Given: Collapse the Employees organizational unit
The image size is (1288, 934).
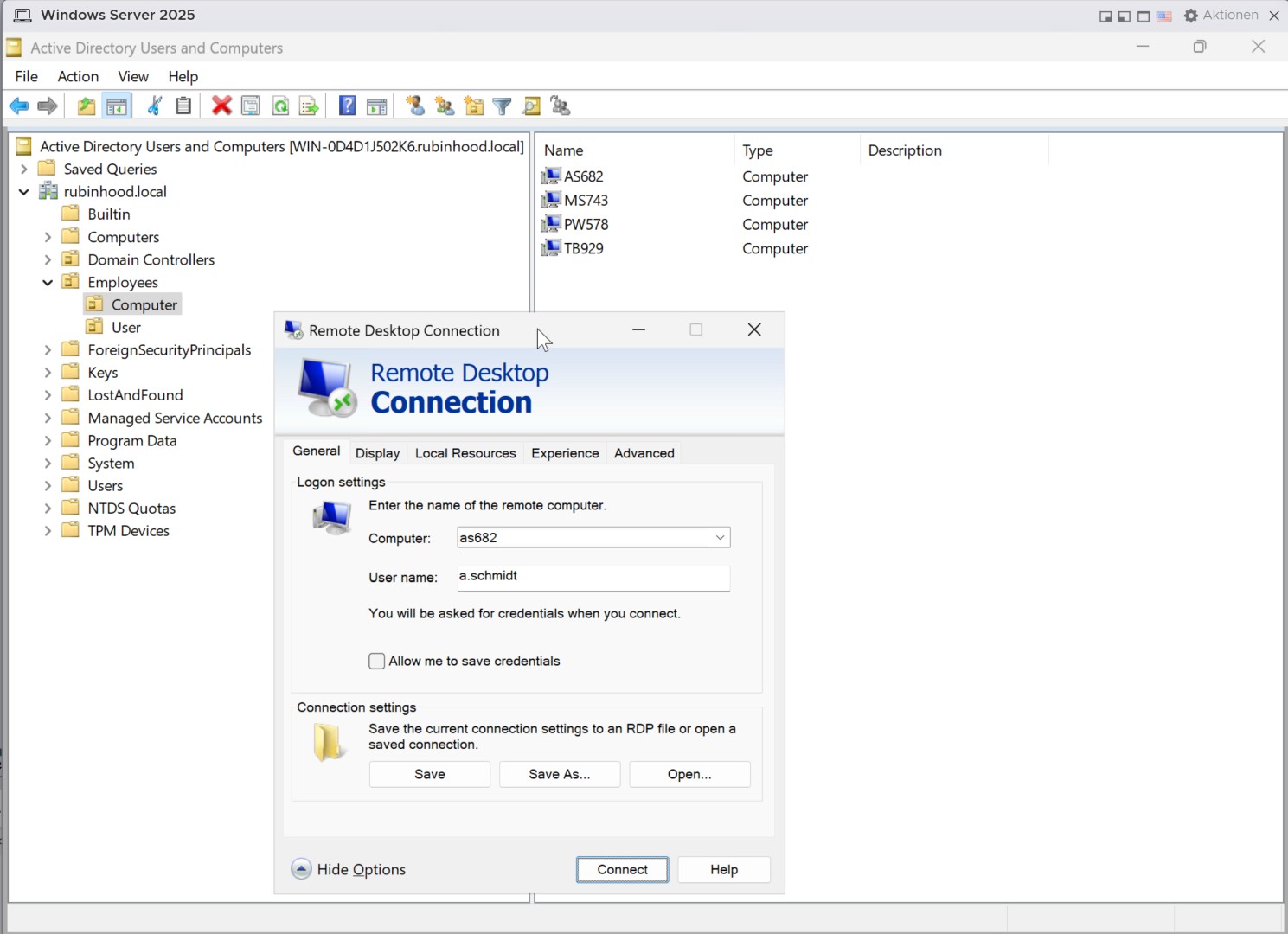Looking at the screenshot, I should [x=48, y=282].
